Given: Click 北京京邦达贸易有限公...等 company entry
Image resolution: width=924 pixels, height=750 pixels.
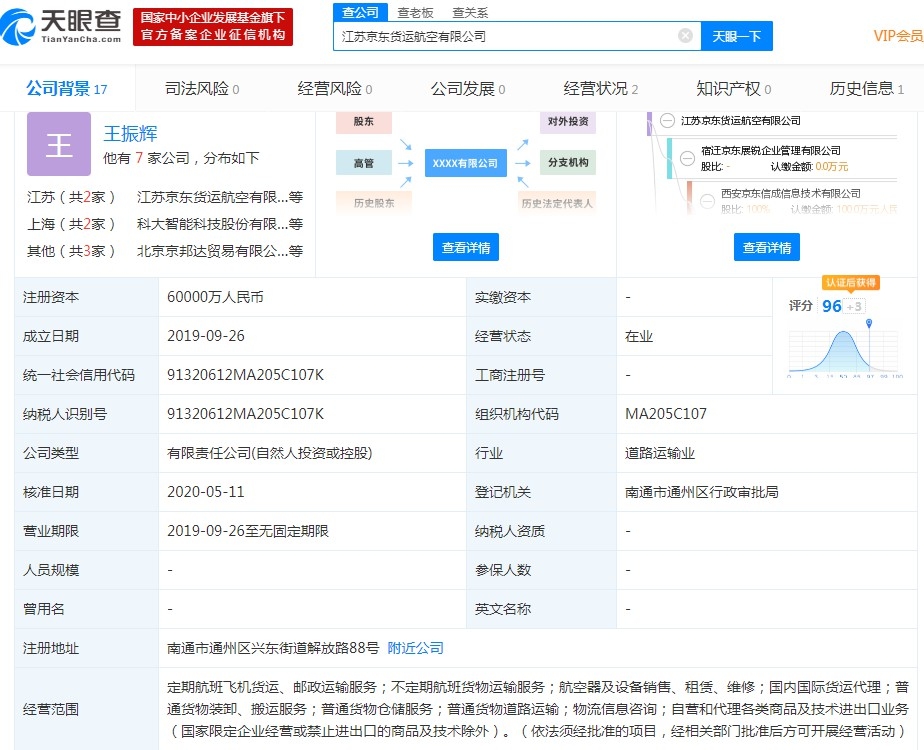Looking at the screenshot, I should pos(220,251).
